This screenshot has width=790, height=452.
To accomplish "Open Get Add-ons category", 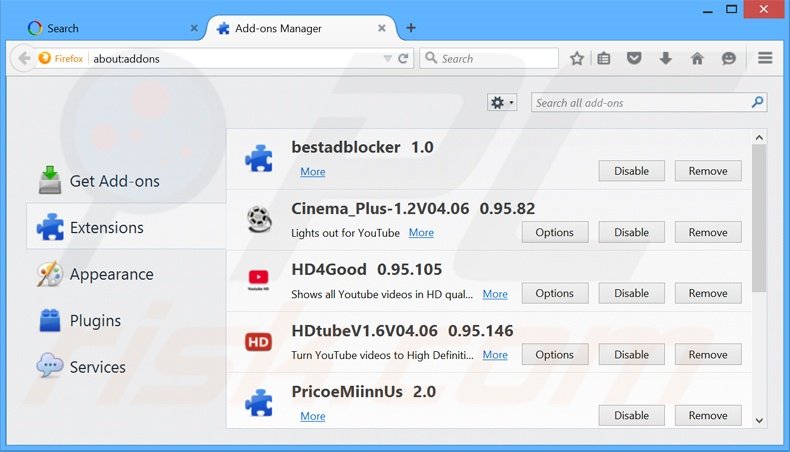I will (126, 181).
